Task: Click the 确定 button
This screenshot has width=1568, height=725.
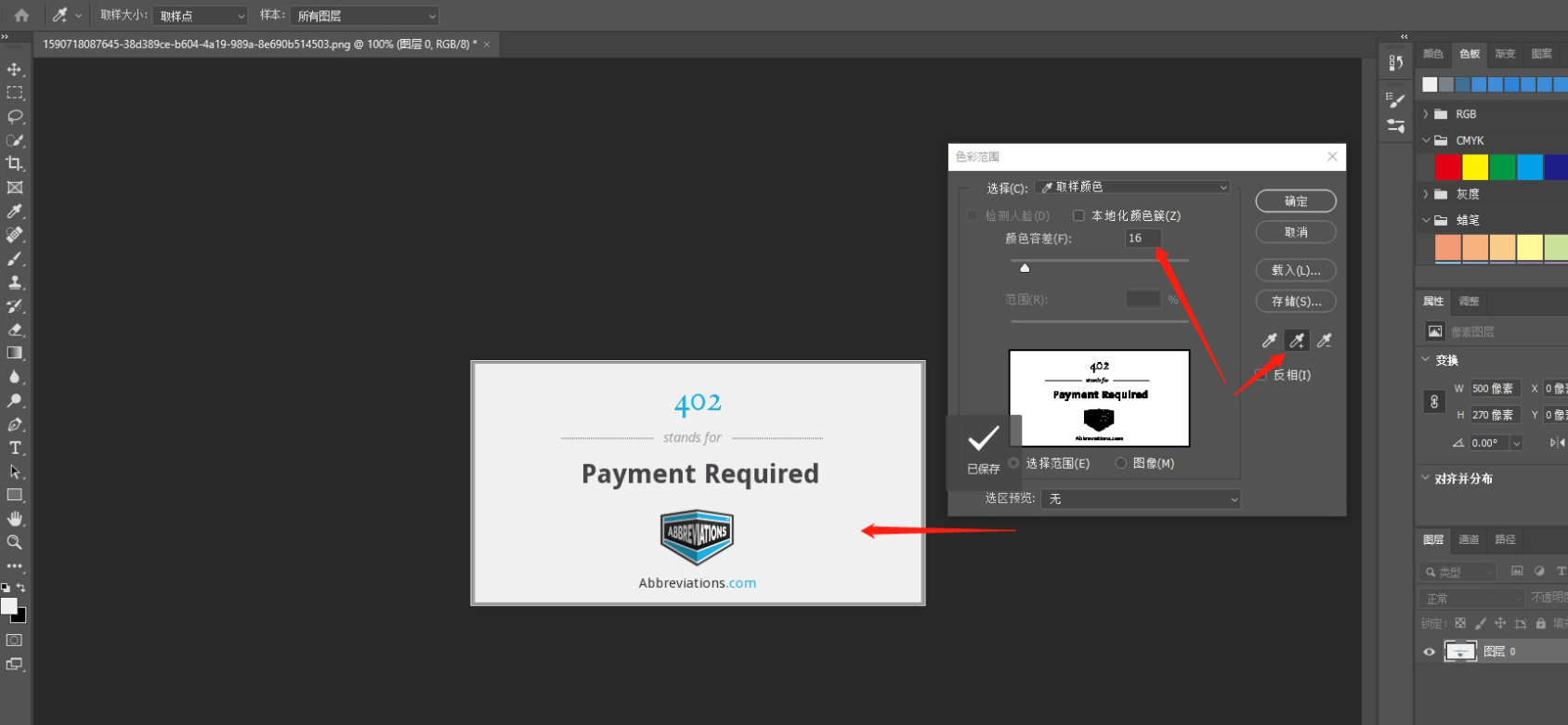Action: point(1296,201)
